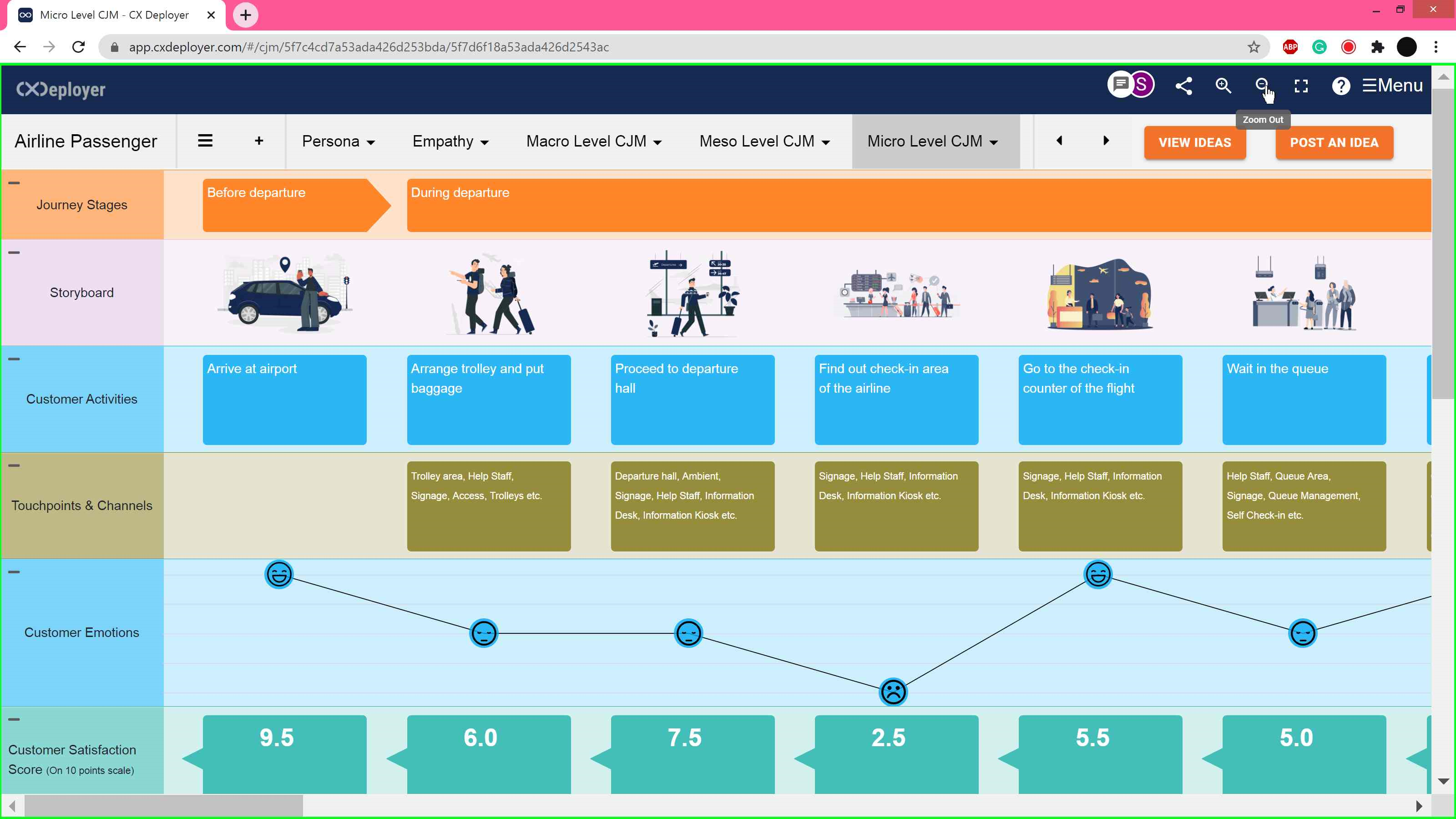1456x819 pixels.
Task: Collapse the Customer Emotions row
Action: pos(14,572)
